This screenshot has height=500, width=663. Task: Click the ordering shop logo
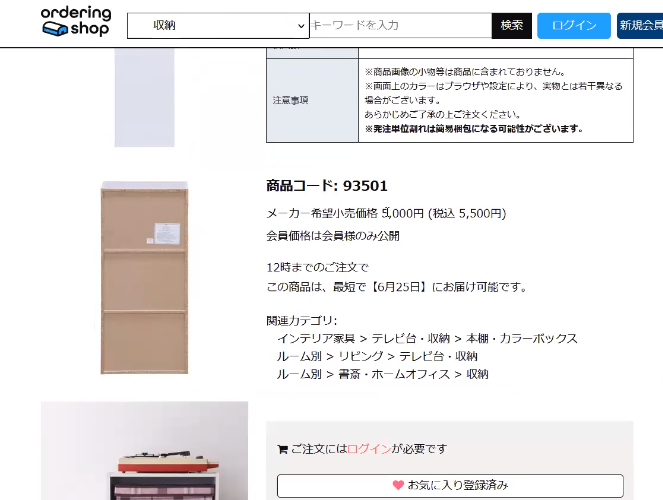(76, 22)
